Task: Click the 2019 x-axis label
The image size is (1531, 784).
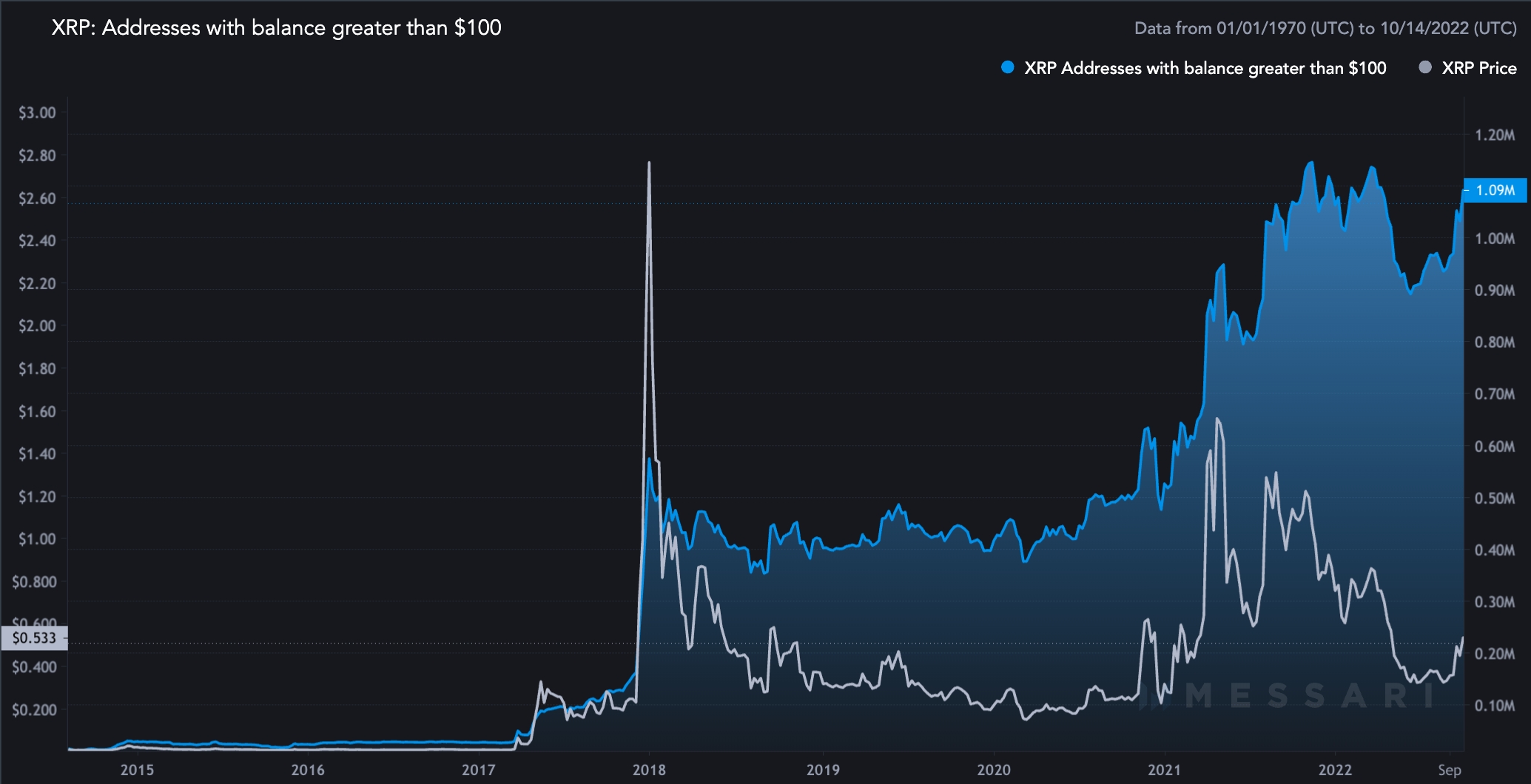Action: [823, 770]
